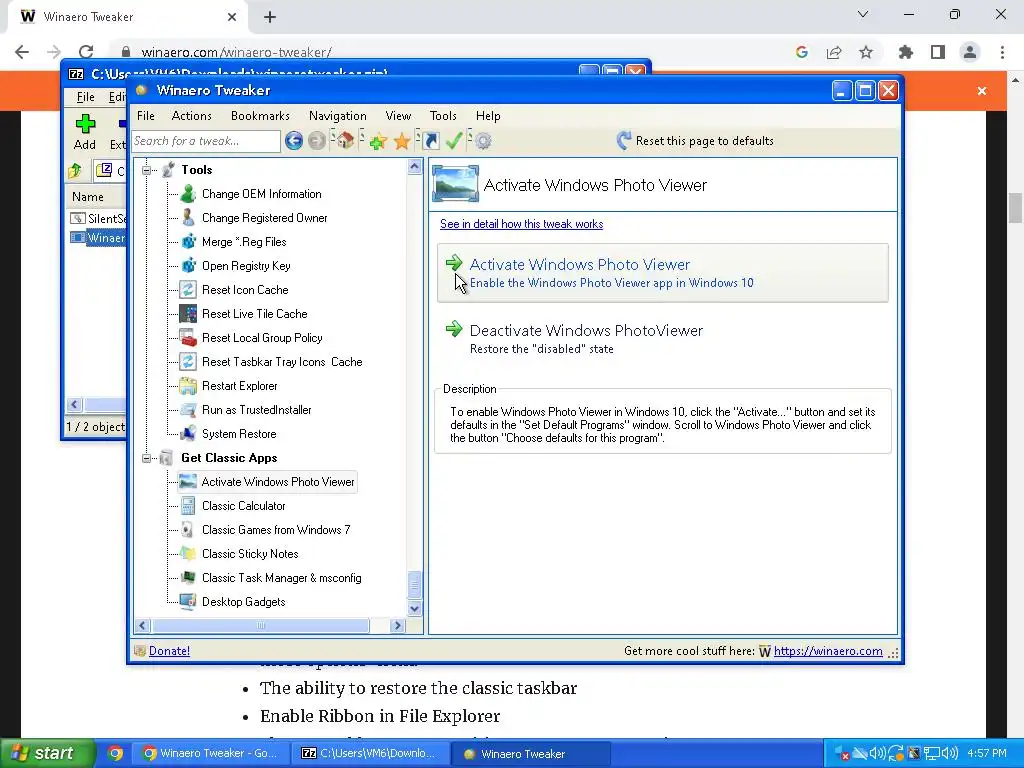1024x768 pixels.
Task: Click Activate Windows Photo Viewer action button
Action: (662, 273)
